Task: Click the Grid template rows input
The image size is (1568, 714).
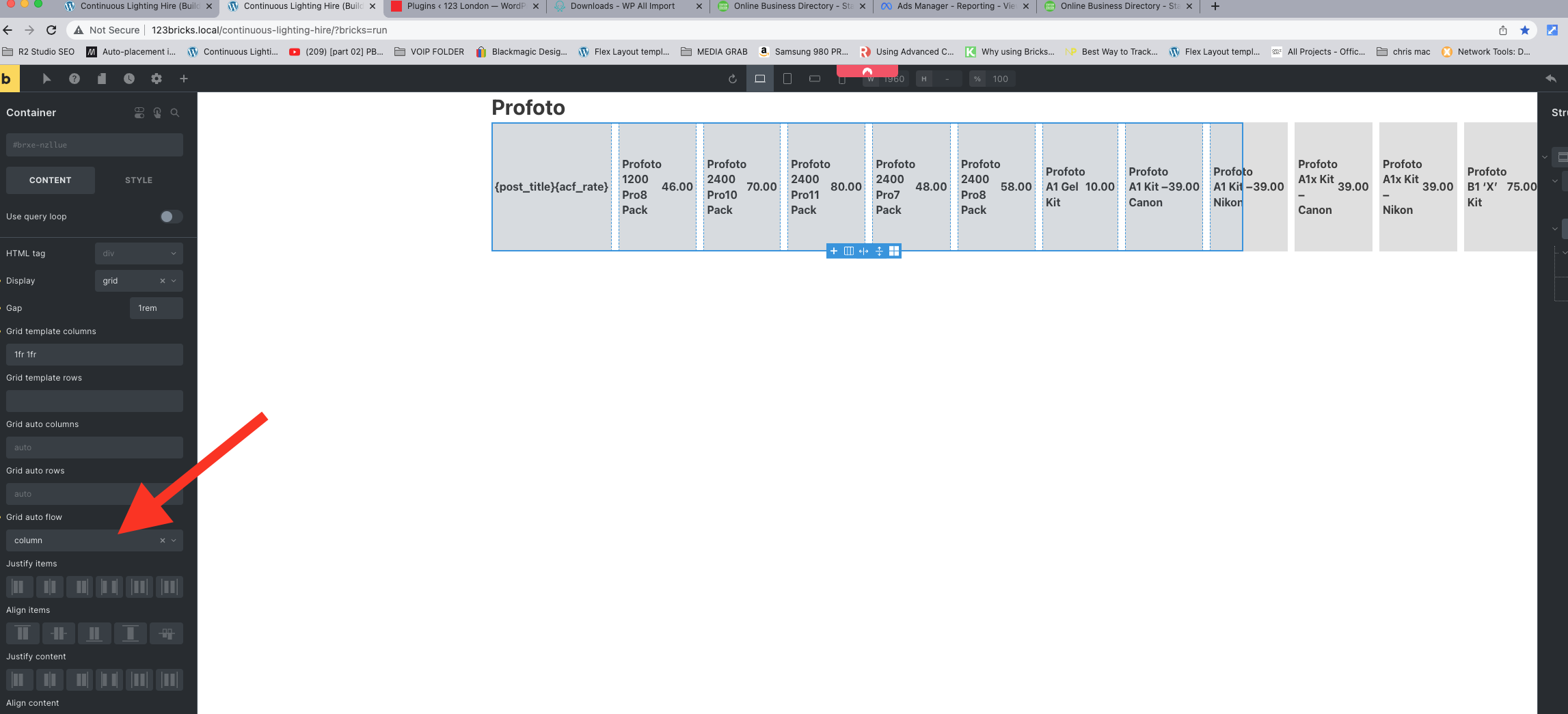Action: tap(94, 401)
